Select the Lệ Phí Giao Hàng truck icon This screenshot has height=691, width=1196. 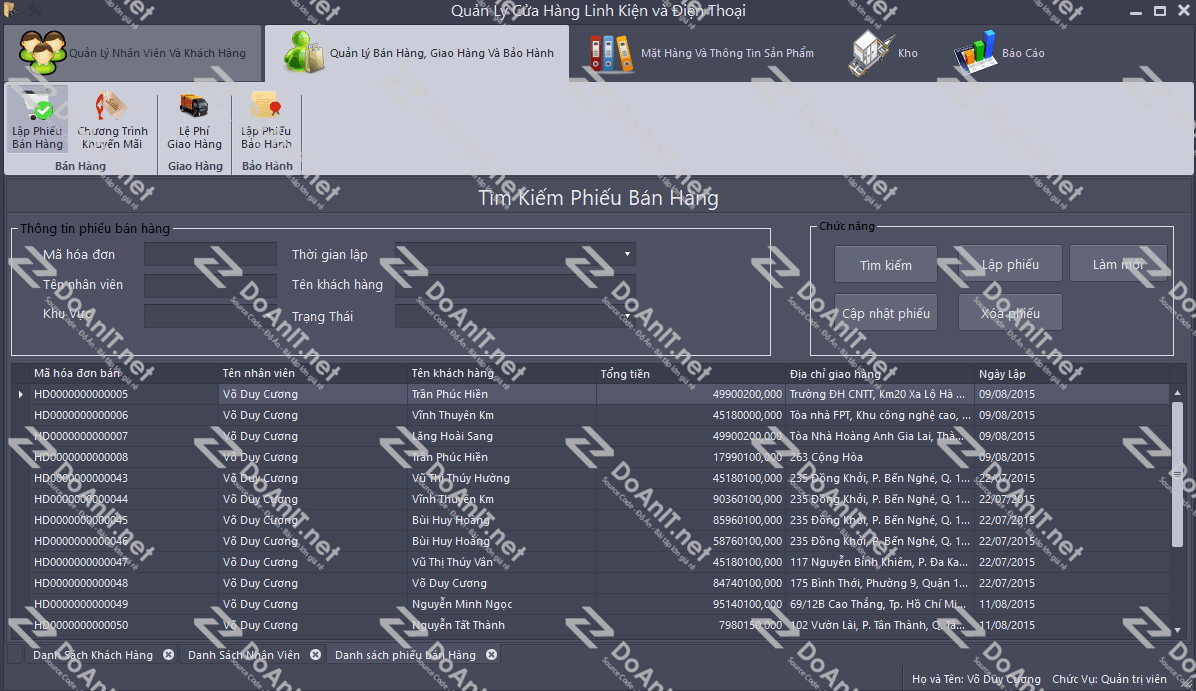pos(194,106)
